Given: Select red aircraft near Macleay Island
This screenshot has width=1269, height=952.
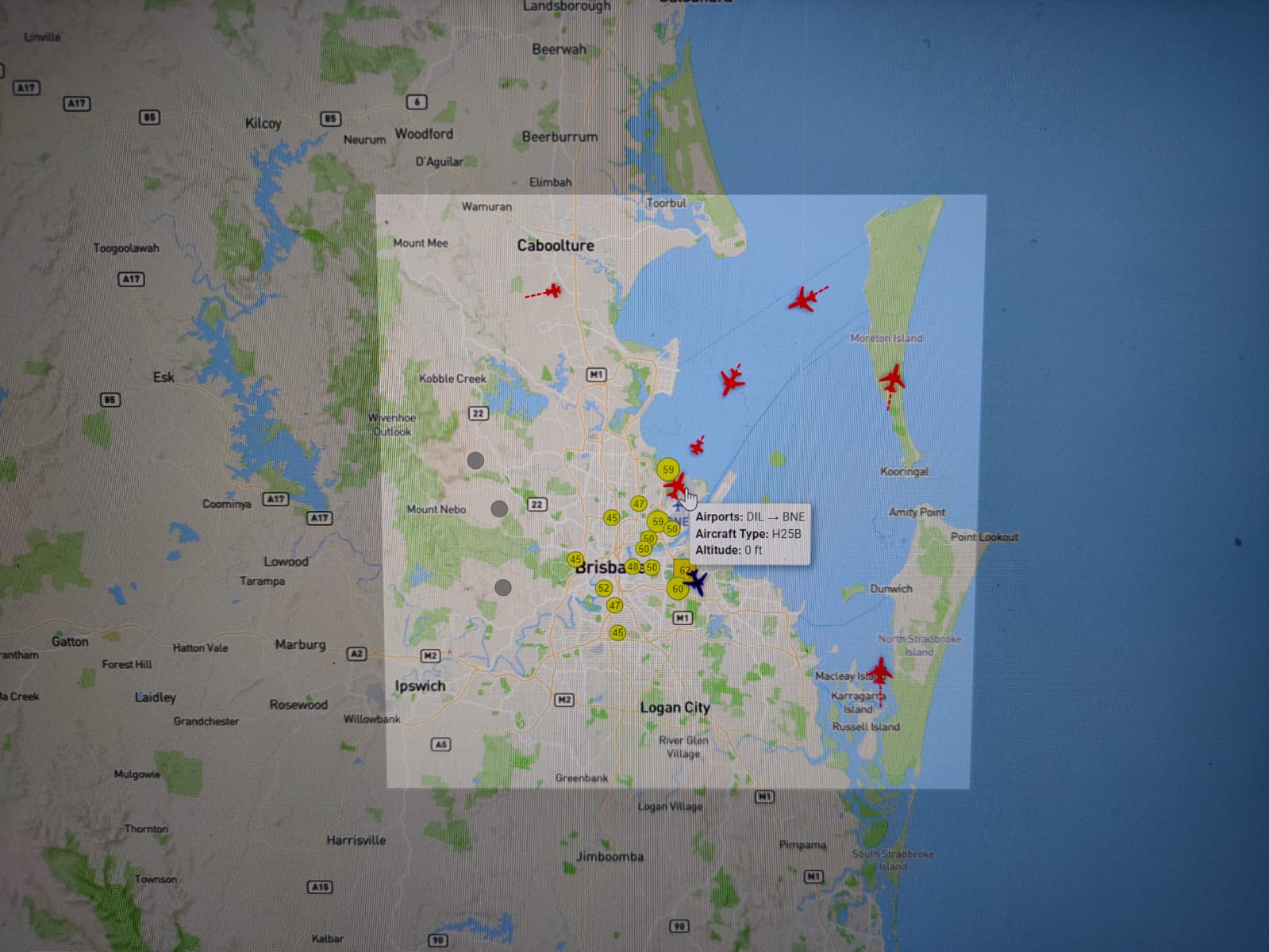Looking at the screenshot, I should [879, 672].
